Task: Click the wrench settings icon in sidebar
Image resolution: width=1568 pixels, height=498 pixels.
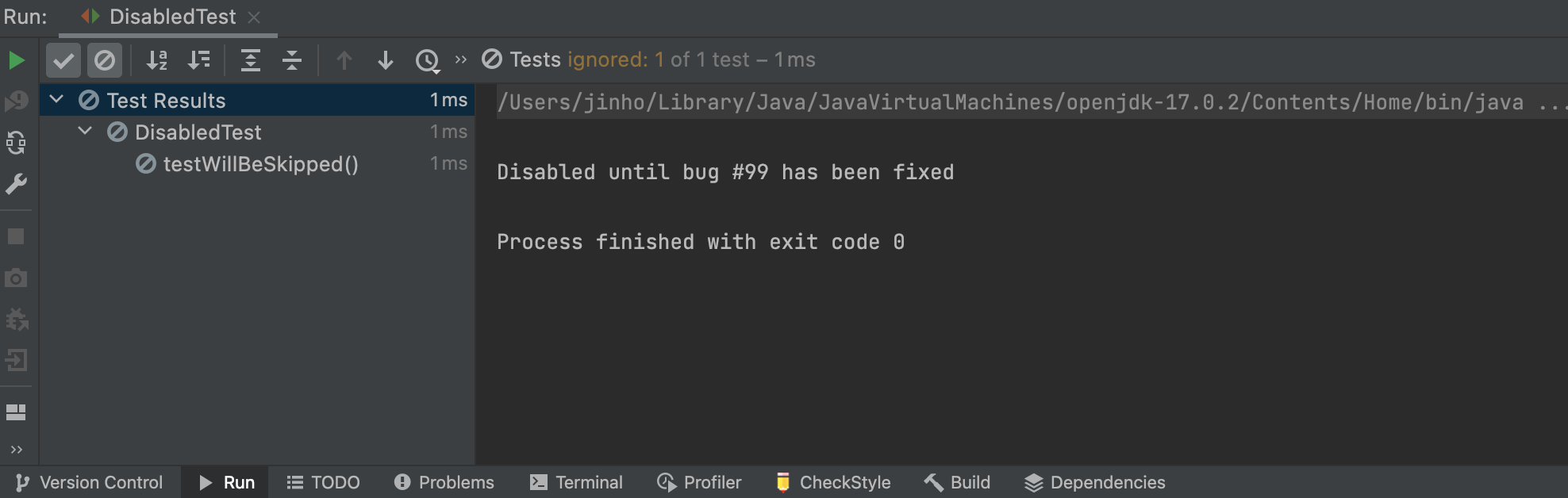Action: coord(16,184)
